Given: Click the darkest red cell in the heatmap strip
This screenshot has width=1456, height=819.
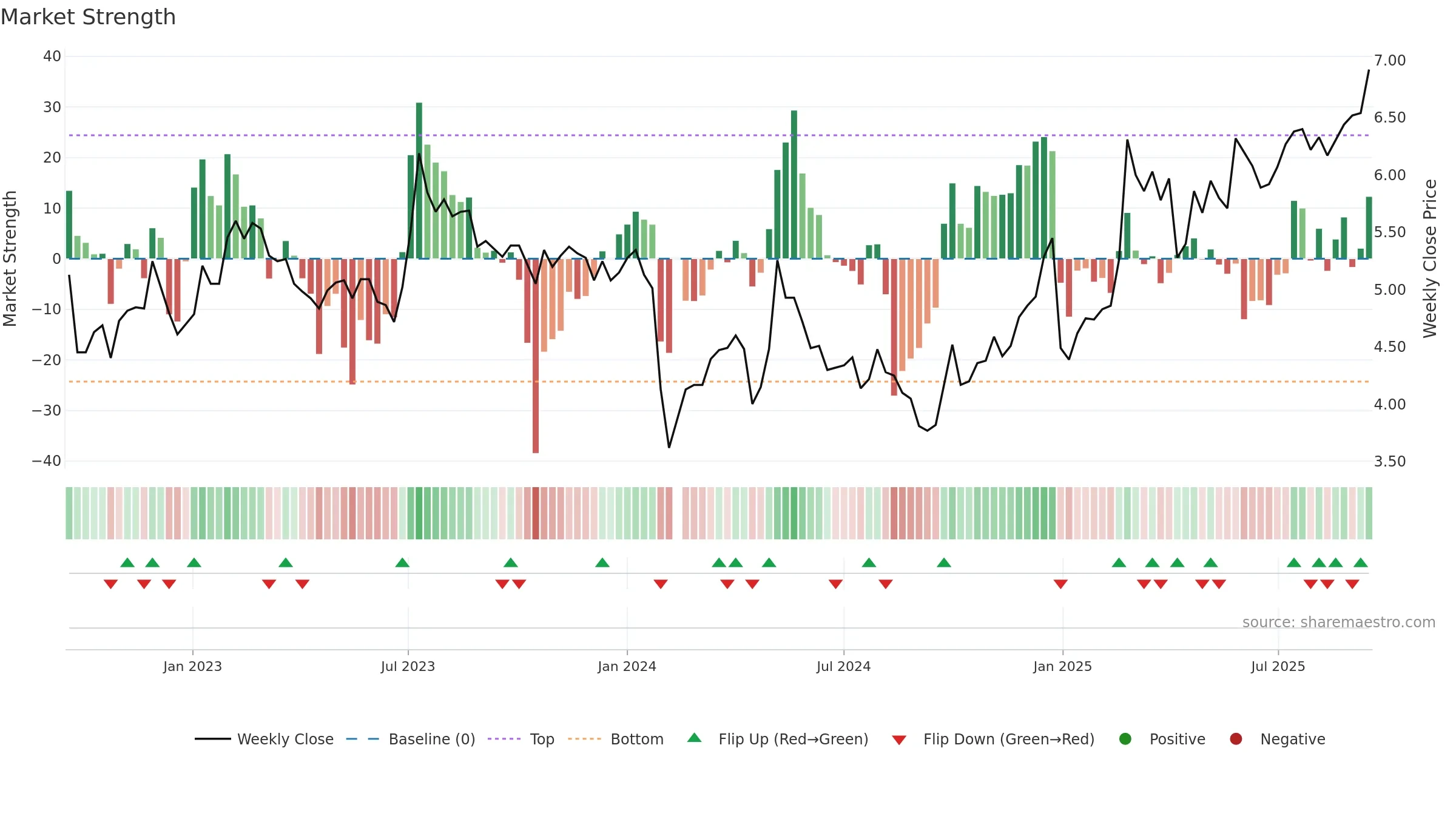Looking at the screenshot, I should 536,513.
